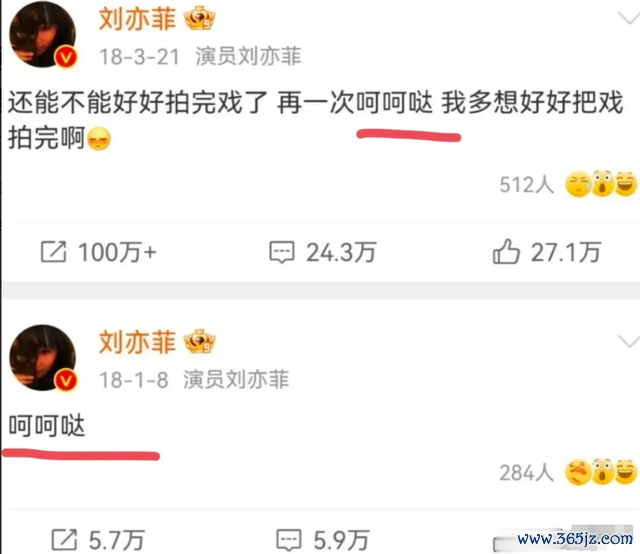Expand chevron menu on the 18-1-8 post

(x=629, y=341)
